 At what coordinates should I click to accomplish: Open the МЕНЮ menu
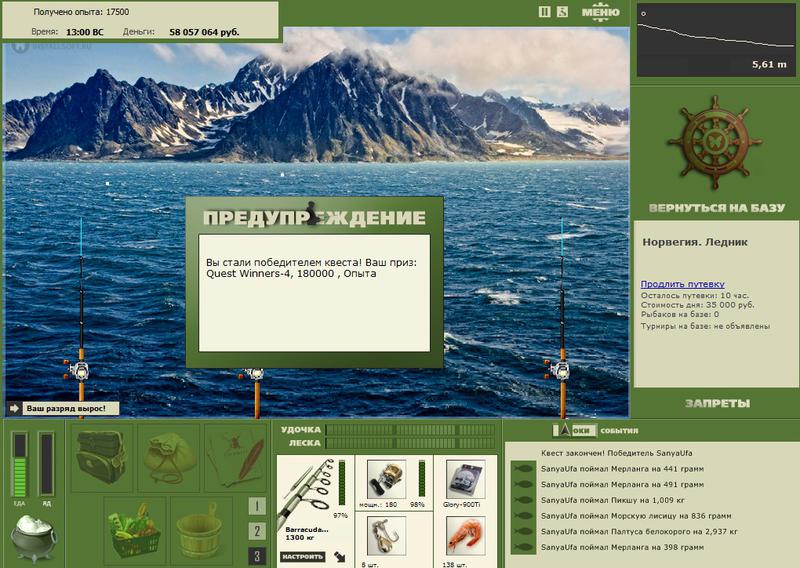pos(601,12)
